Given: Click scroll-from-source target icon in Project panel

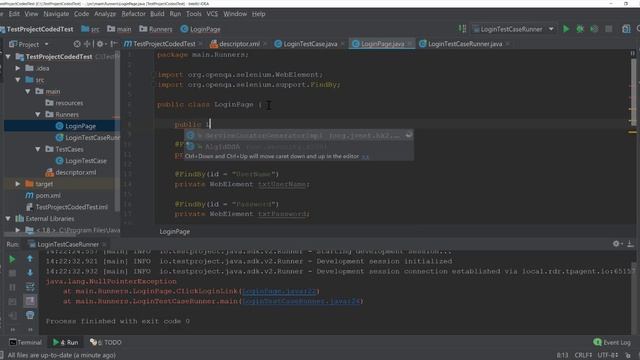Looking at the screenshot, I should (77, 44).
